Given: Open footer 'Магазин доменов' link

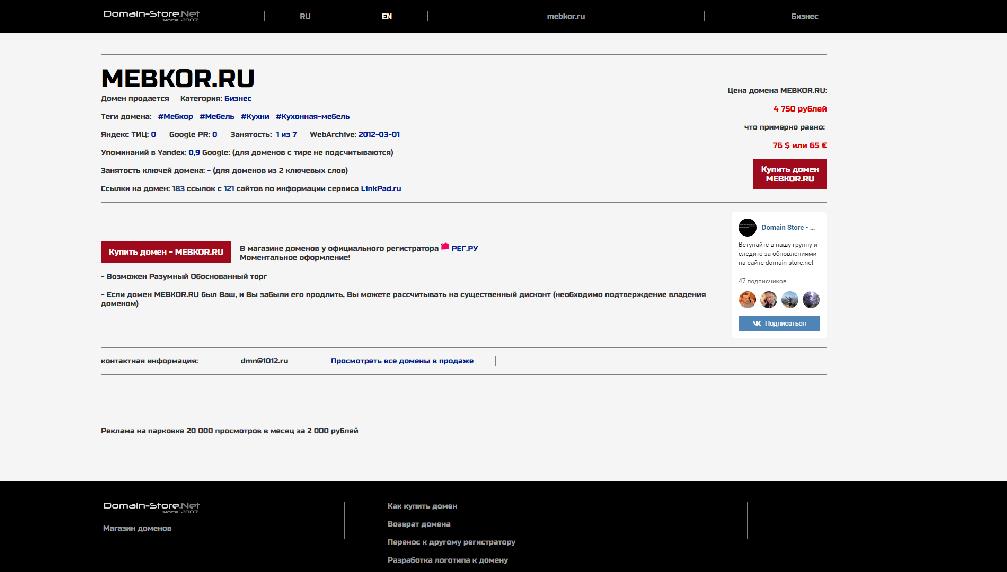Looking at the screenshot, I should click(x=137, y=529).
